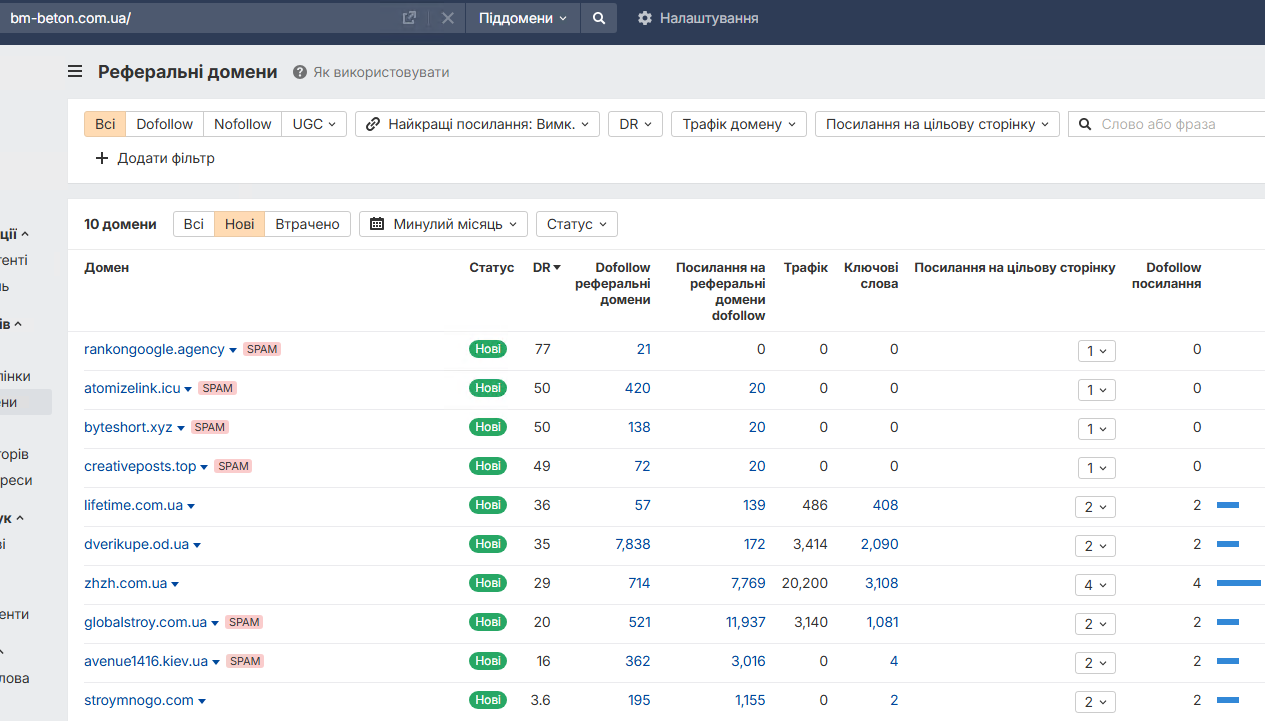The image size is (1265, 721).
Task: Click the search magnifier icon in the top bar
Action: 598,18
